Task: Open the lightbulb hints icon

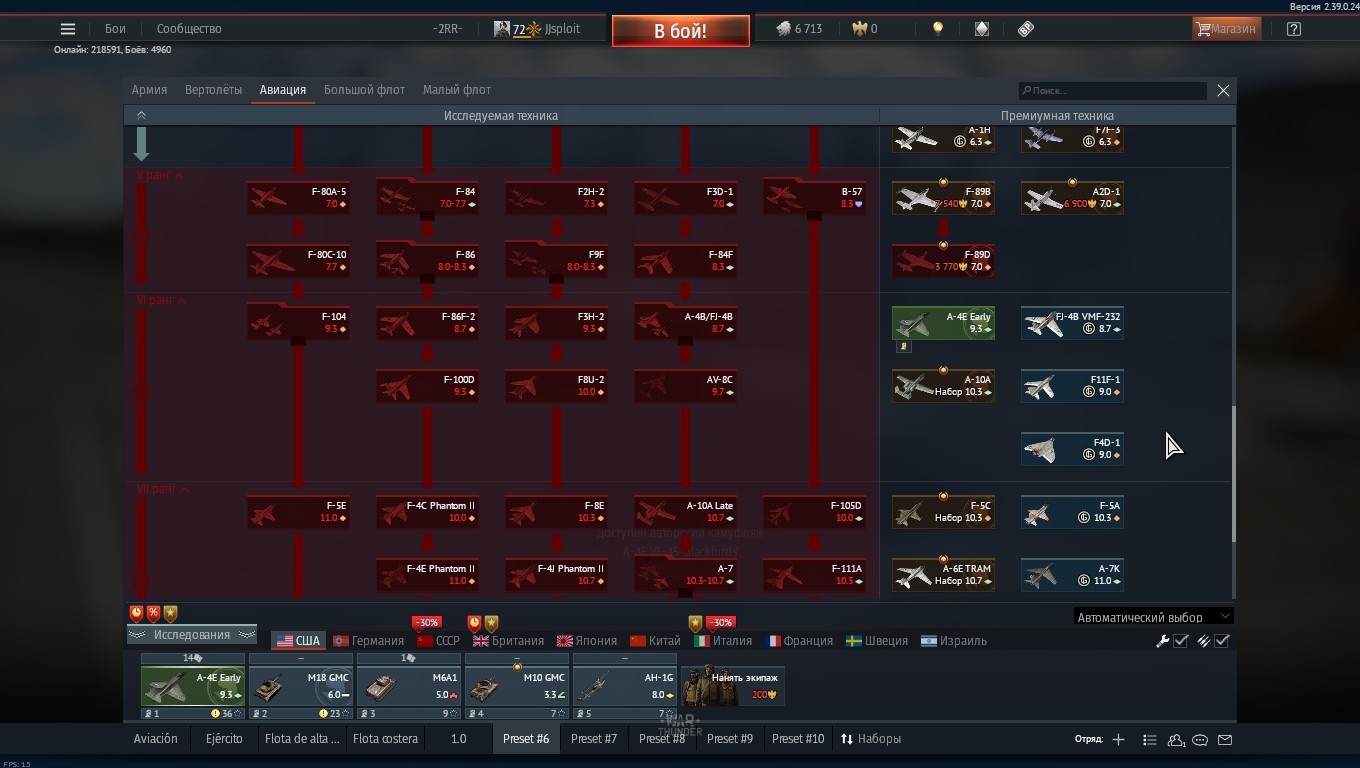Action: point(937,29)
